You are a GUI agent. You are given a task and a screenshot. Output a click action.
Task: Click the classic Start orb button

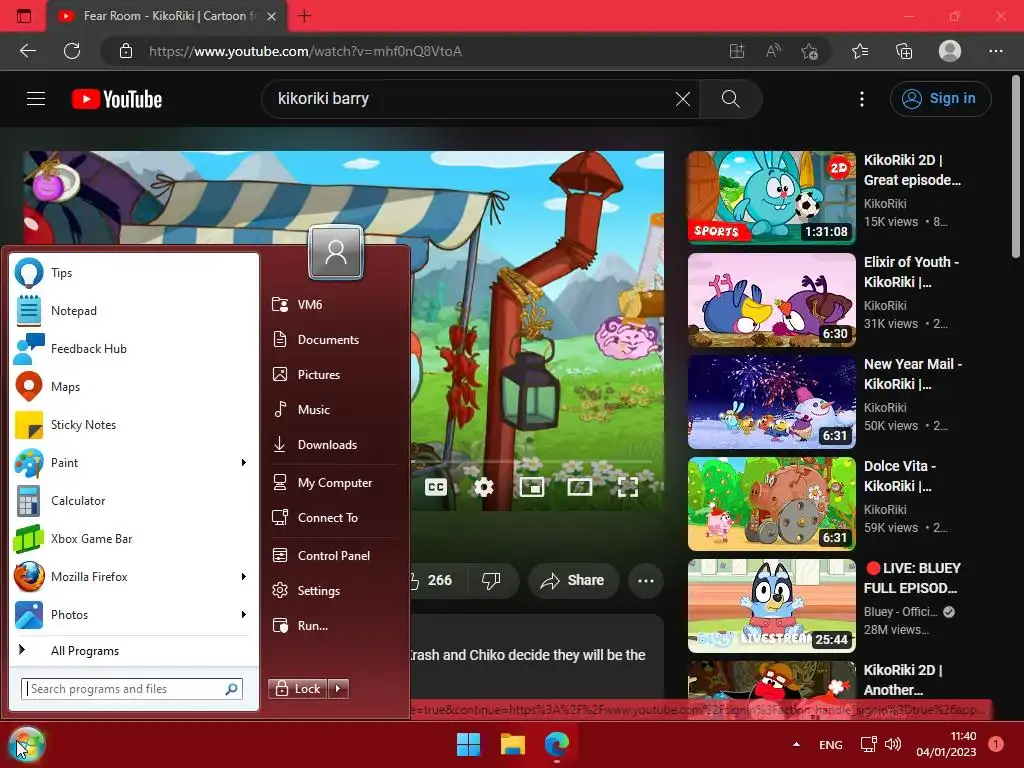[x=26, y=744]
